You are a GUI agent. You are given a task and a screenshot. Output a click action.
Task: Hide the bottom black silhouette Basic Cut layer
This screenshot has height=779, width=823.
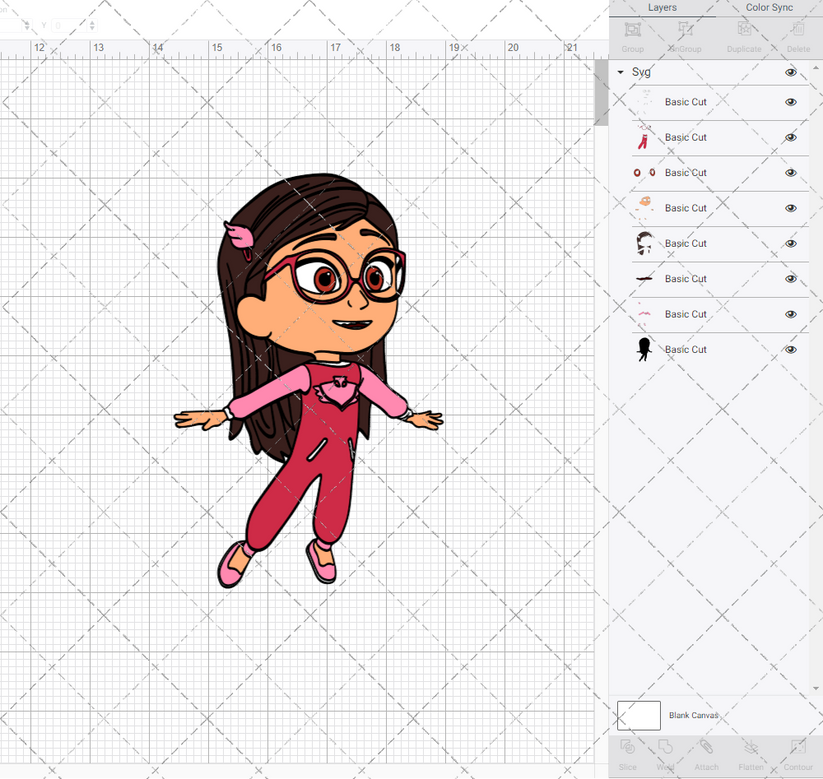[x=790, y=349]
